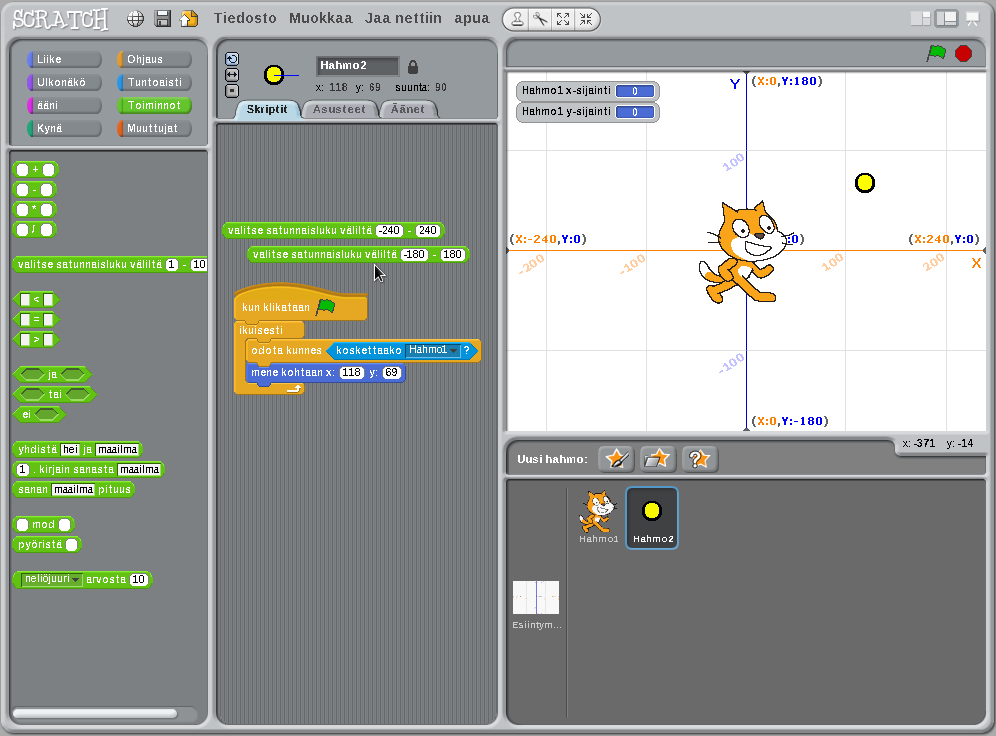
Task: Click the cat sprite on the stage
Action: pyautogui.click(x=745, y=252)
